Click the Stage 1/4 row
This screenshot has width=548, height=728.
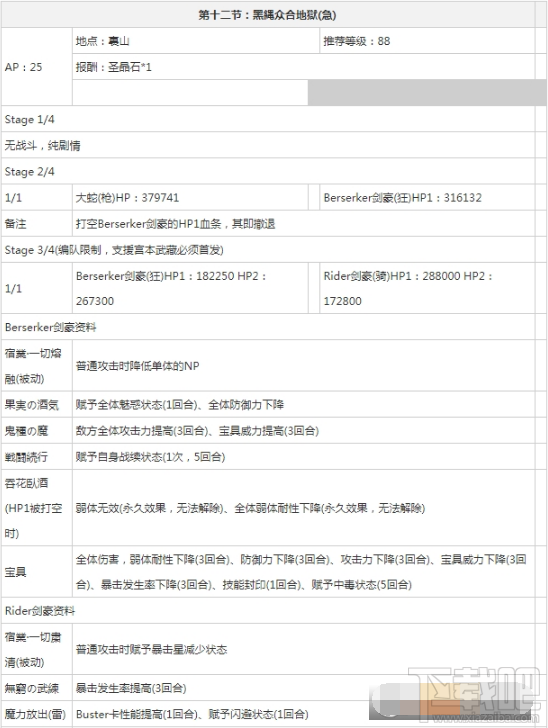267,119
